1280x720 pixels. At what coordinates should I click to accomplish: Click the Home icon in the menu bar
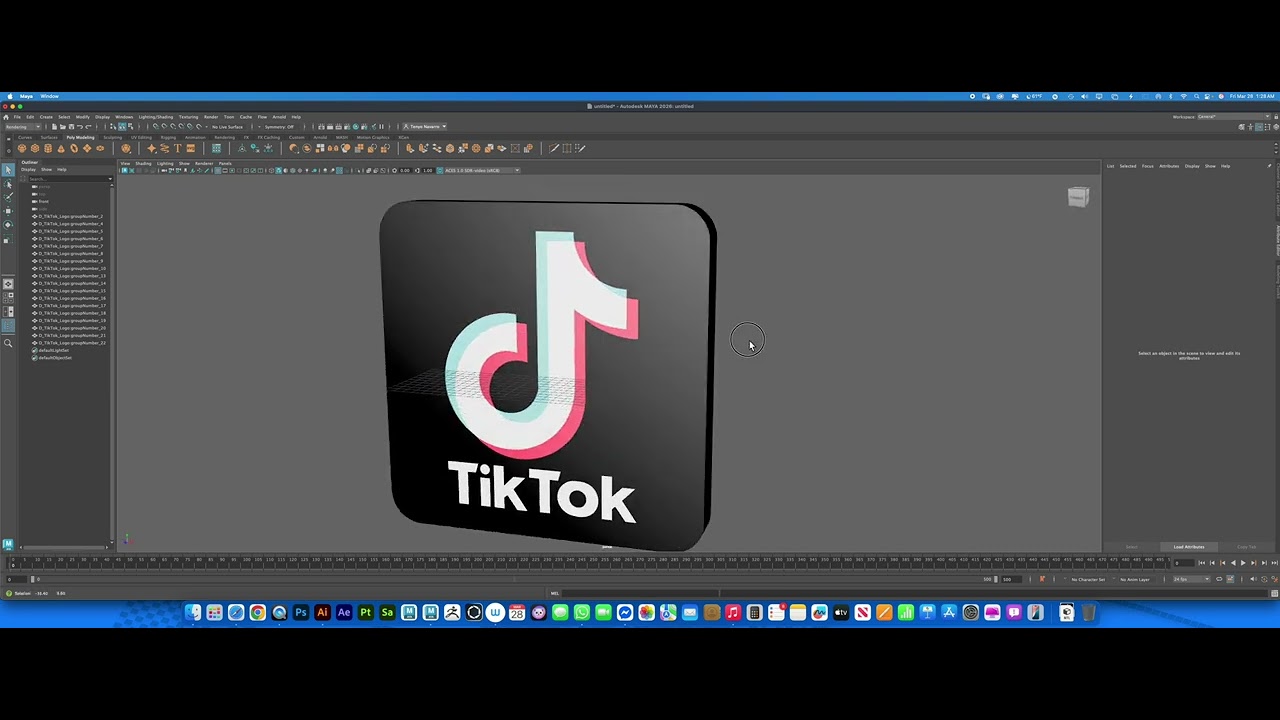[6, 117]
